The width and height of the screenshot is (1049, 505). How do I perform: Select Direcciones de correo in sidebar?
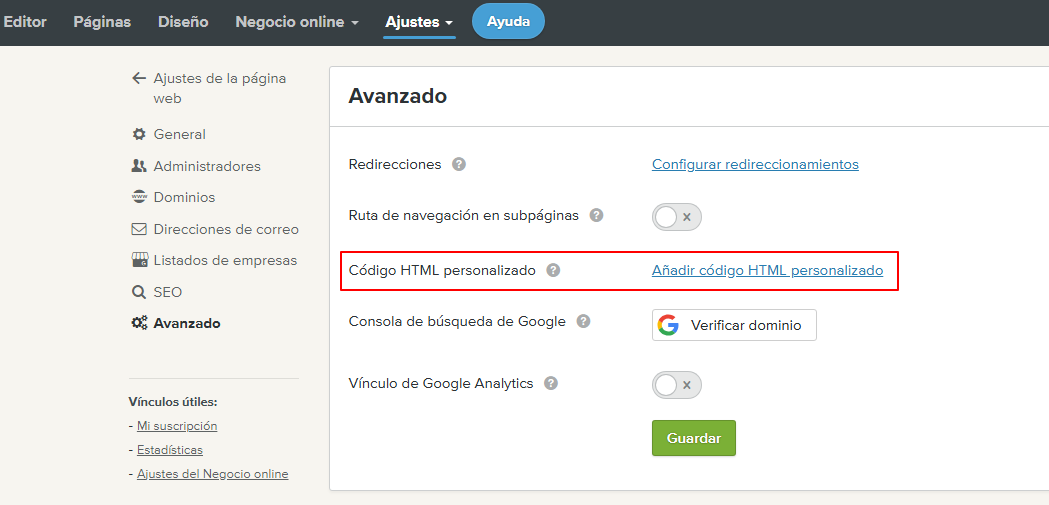(226, 229)
